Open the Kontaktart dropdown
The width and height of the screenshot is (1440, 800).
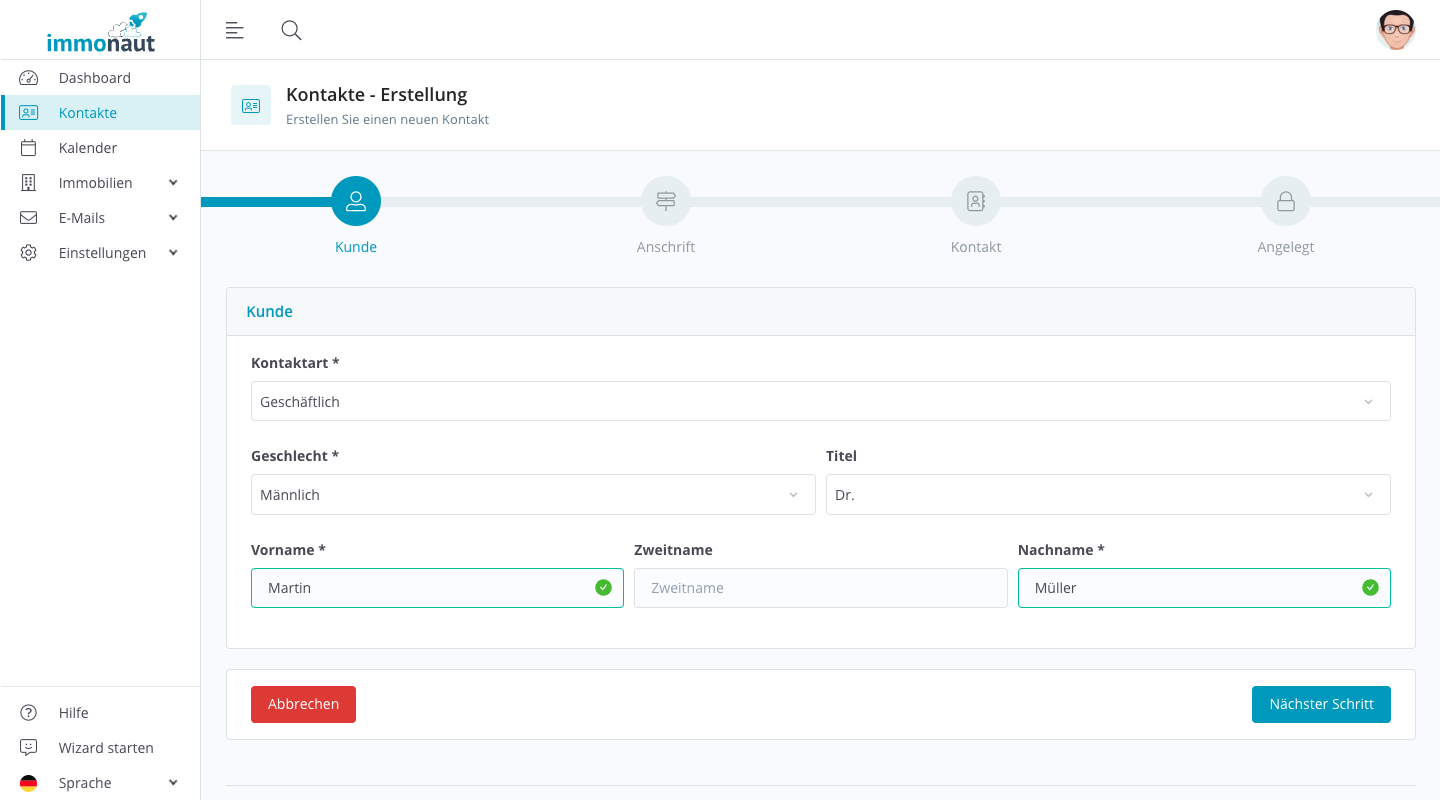coord(820,401)
